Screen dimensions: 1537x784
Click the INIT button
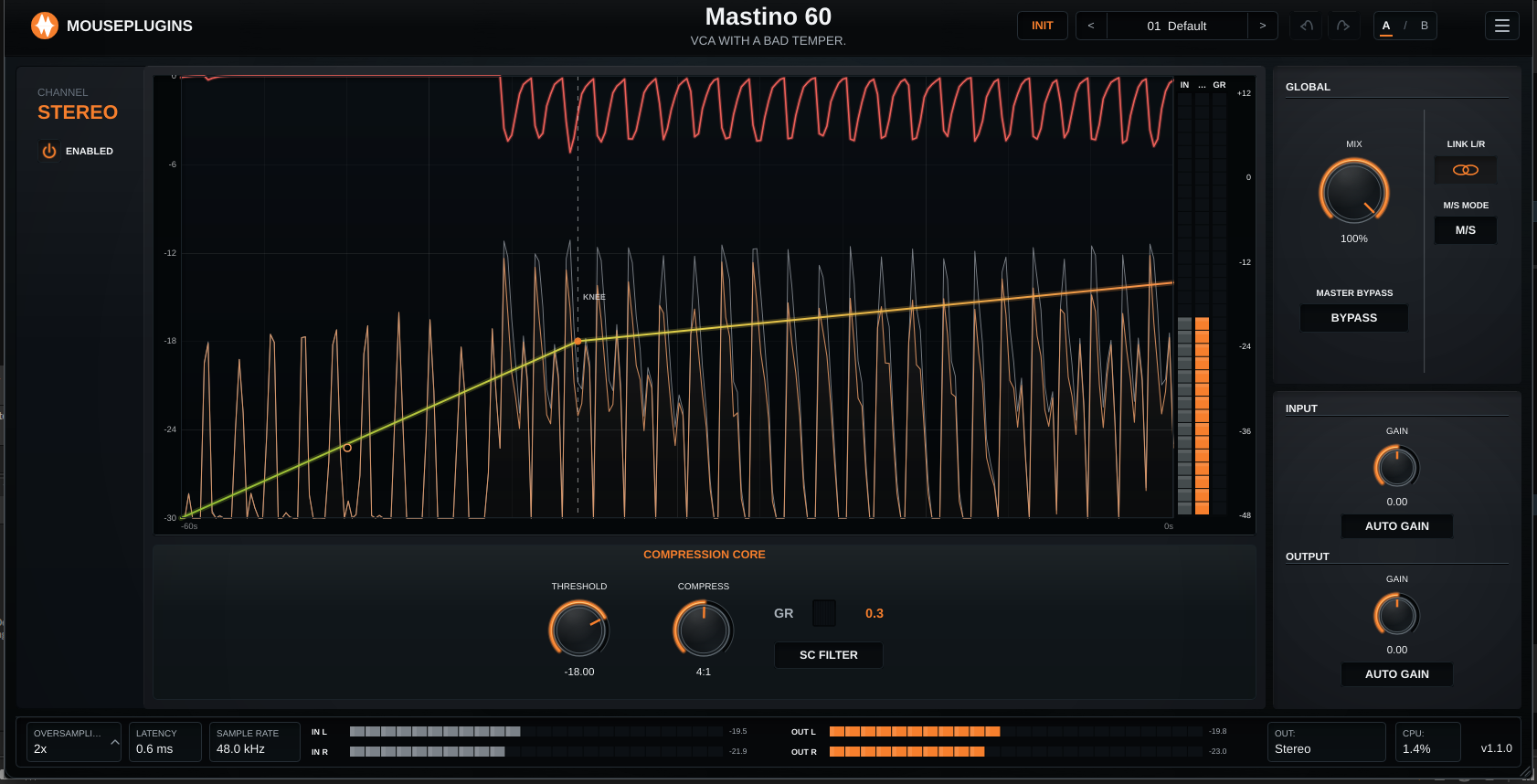(1043, 26)
